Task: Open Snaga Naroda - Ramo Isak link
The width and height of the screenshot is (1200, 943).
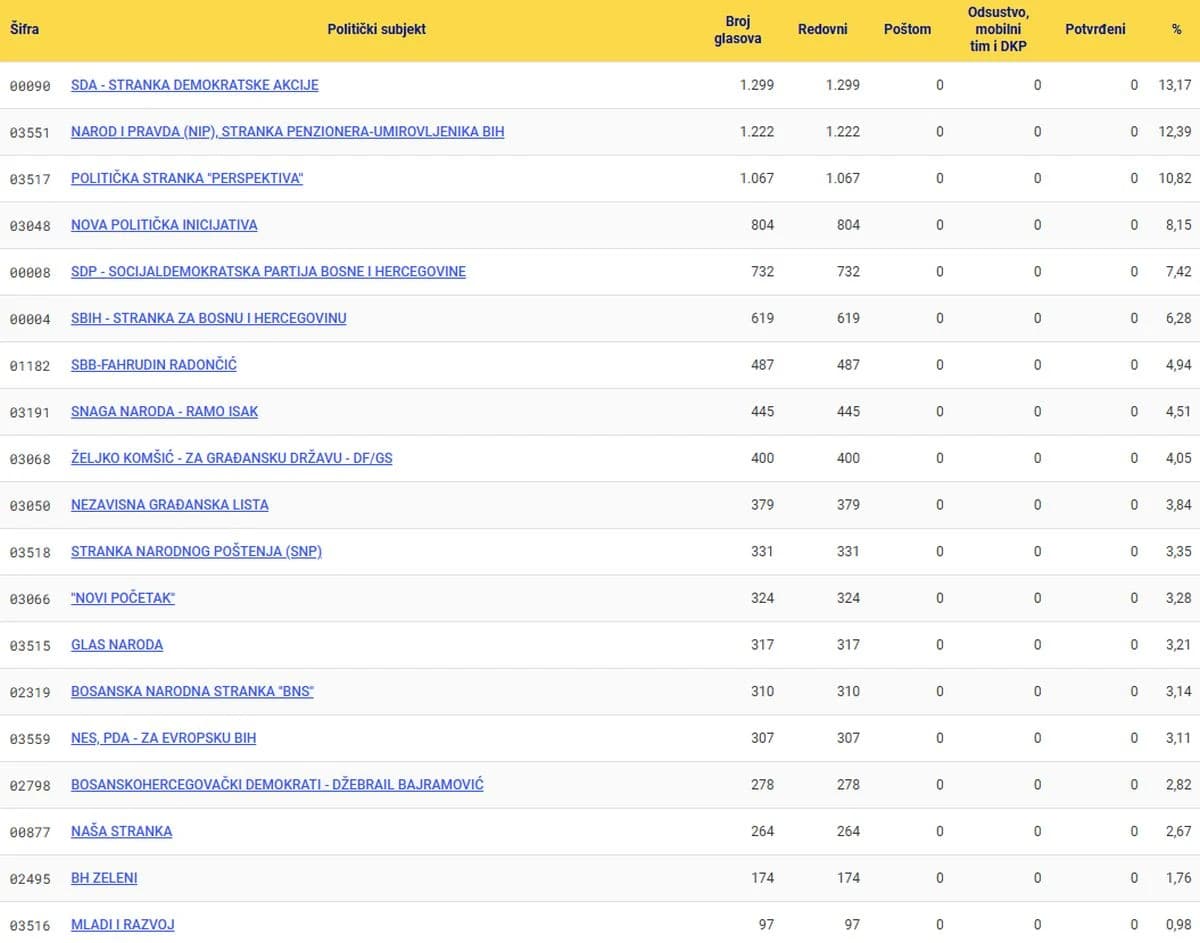Action: coord(165,411)
